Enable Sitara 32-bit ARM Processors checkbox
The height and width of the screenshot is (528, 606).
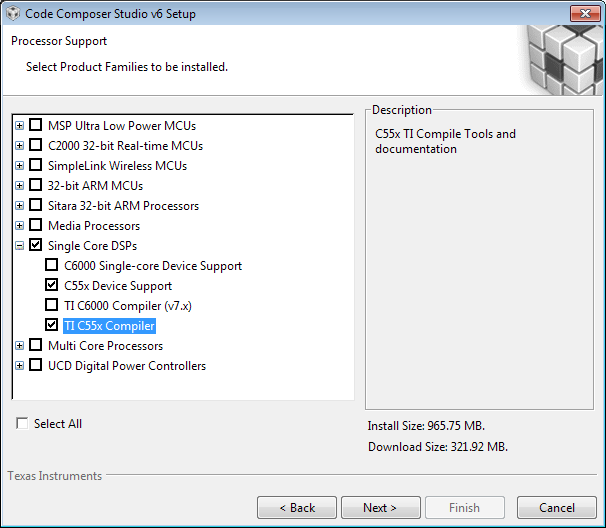tap(36, 205)
